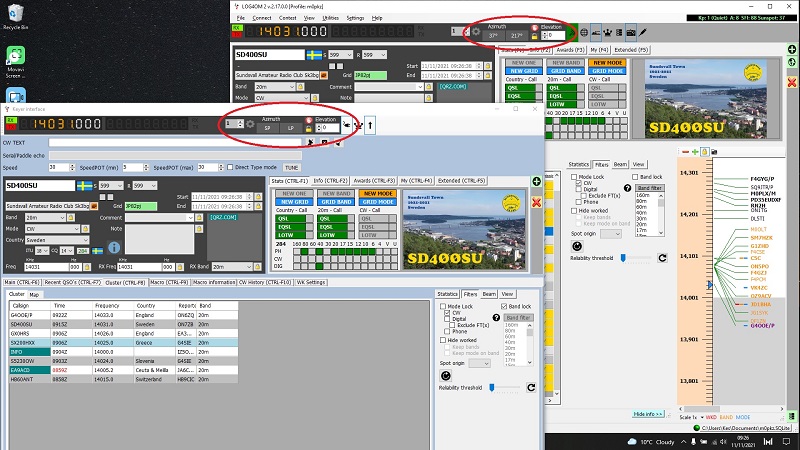Switch to Recent QSO's (CTRL-F7) tab
The height and width of the screenshot is (450, 800).
click(72, 282)
